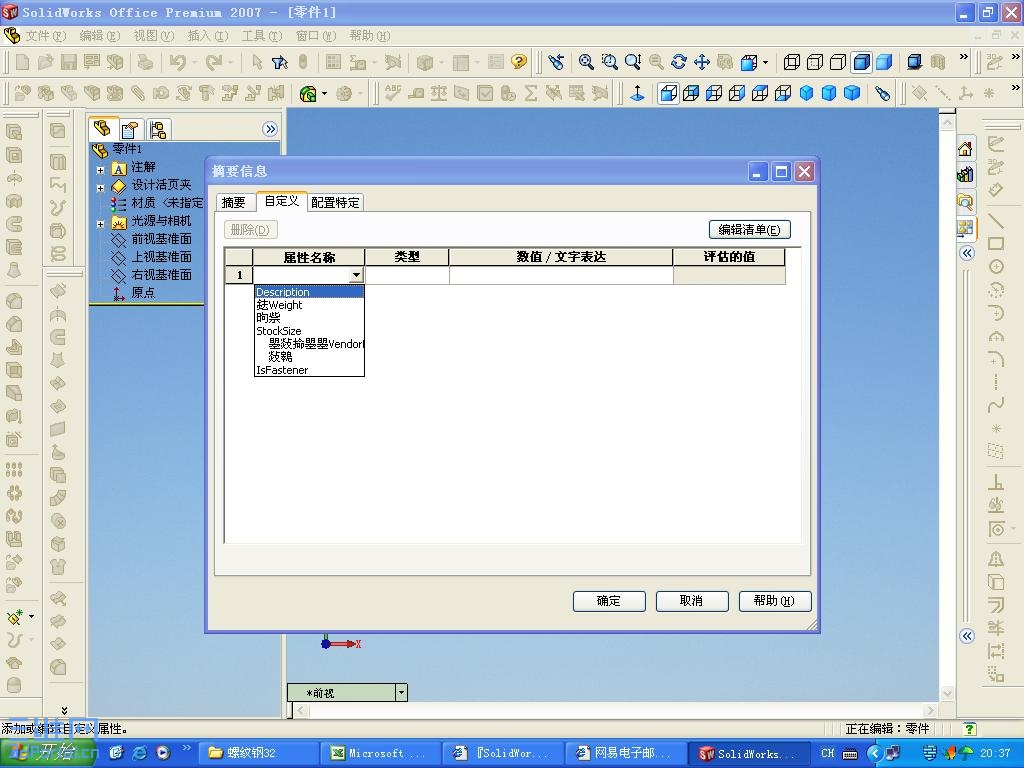The height and width of the screenshot is (768, 1024).
Task: Switch to the 摘要 tab
Action: coord(234,202)
